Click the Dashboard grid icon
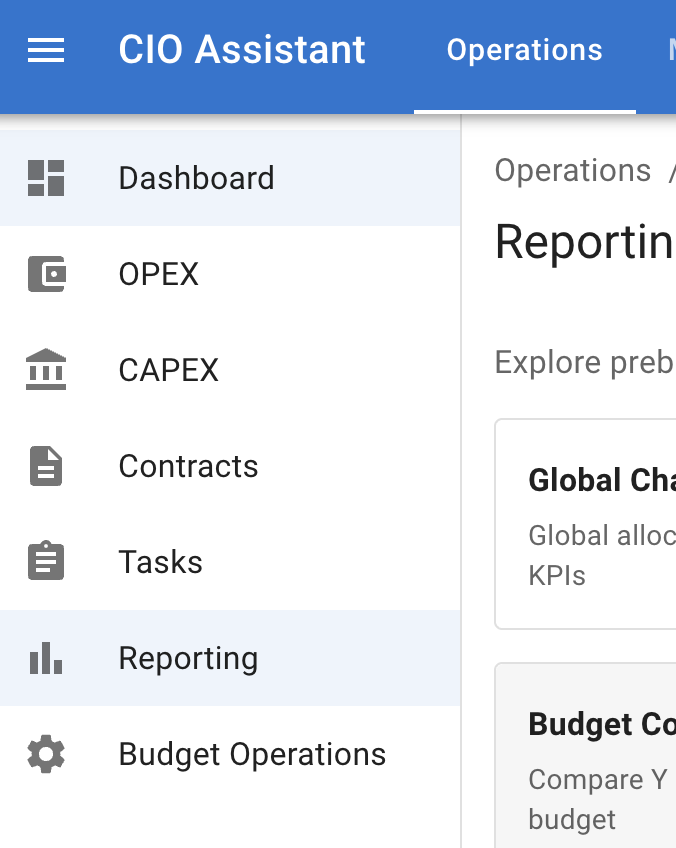Image resolution: width=676 pixels, height=848 pixels. pyautogui.click(x=46, y=178)
